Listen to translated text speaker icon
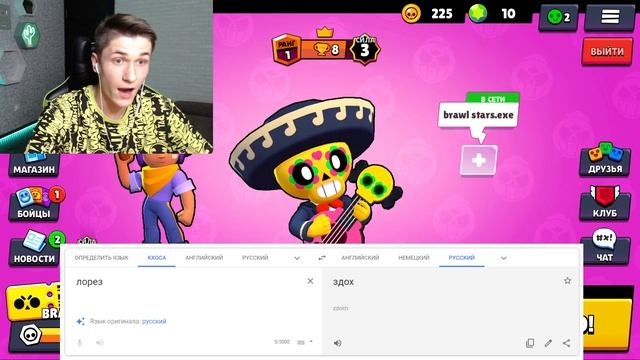The height and width of the screenshot is (360, 640). [338, 343]
